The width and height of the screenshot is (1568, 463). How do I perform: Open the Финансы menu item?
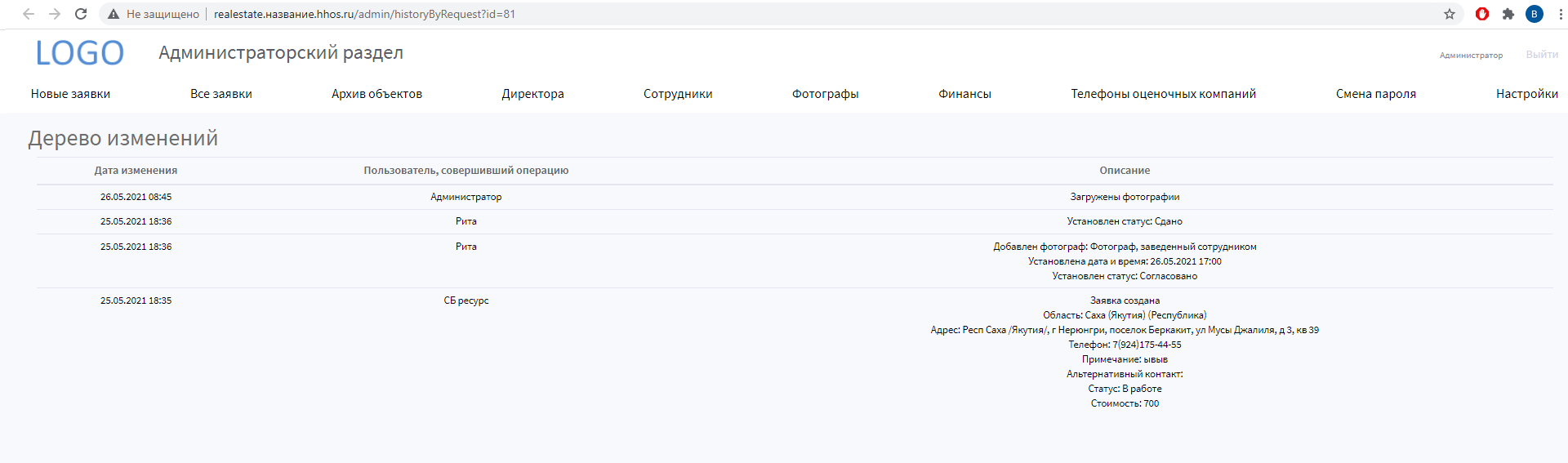(x=964, y=94)
